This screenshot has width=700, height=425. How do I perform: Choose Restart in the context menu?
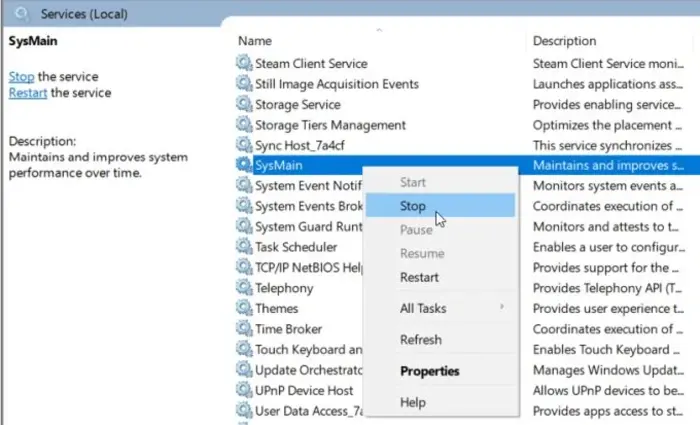(419, 277)
